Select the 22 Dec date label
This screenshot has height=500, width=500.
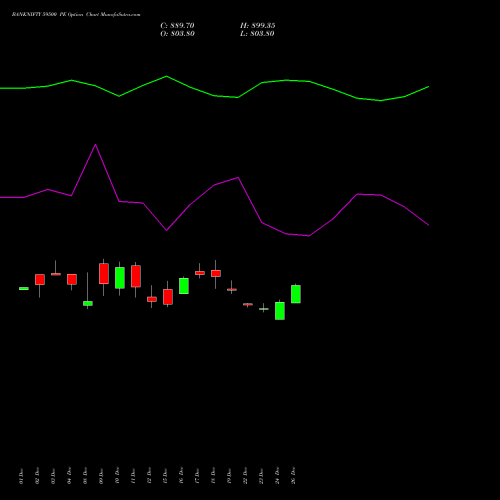(x=245, y=476)
